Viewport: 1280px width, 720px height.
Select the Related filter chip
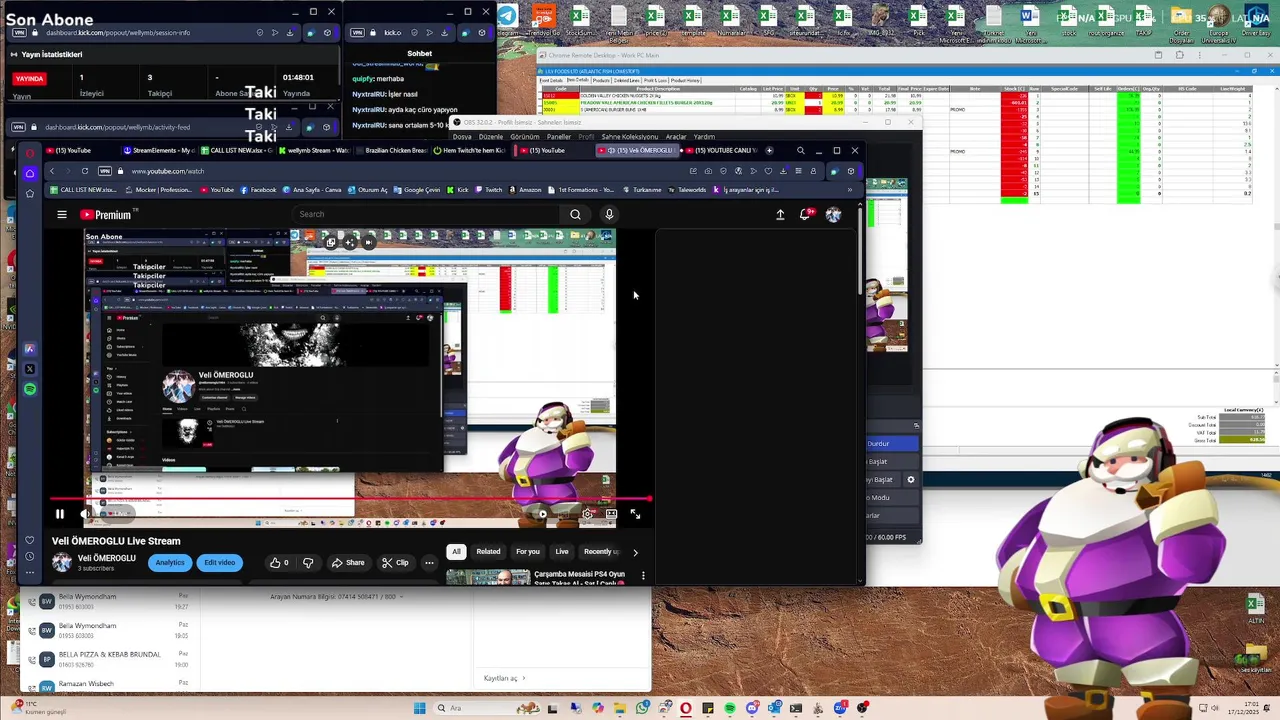[x=488, y=551]
